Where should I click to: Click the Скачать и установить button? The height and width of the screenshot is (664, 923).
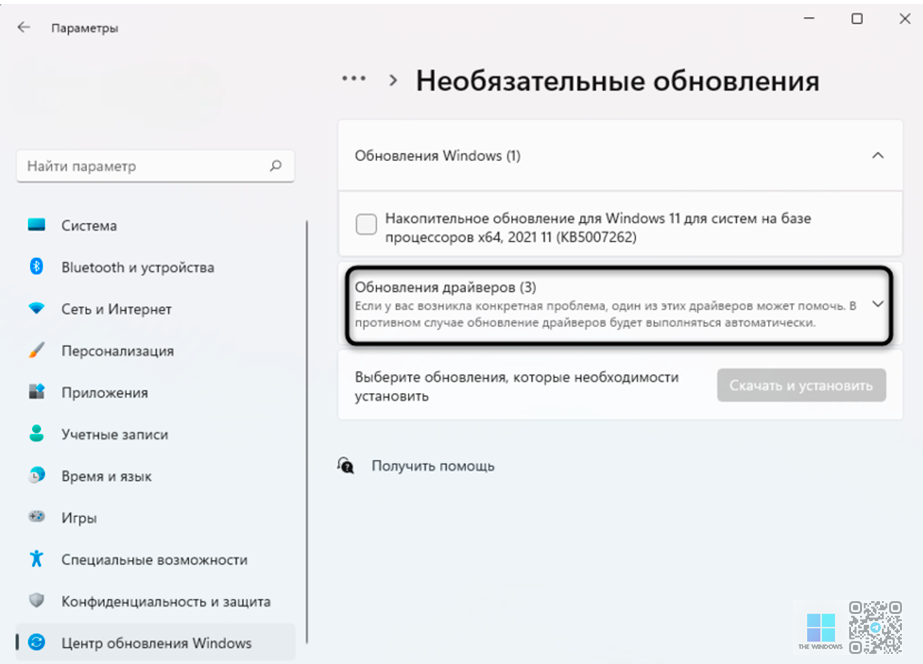801,386
